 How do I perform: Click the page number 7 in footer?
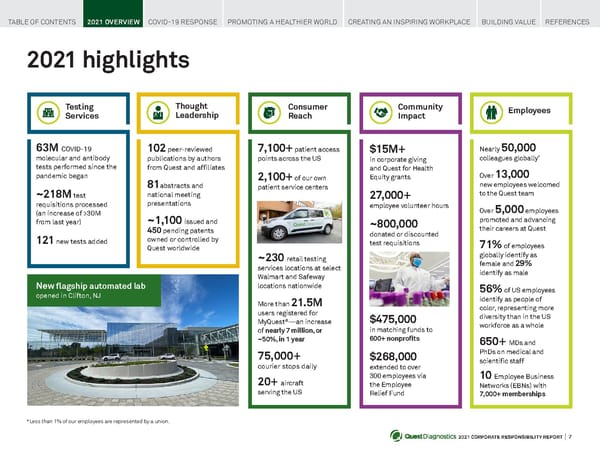570,437
